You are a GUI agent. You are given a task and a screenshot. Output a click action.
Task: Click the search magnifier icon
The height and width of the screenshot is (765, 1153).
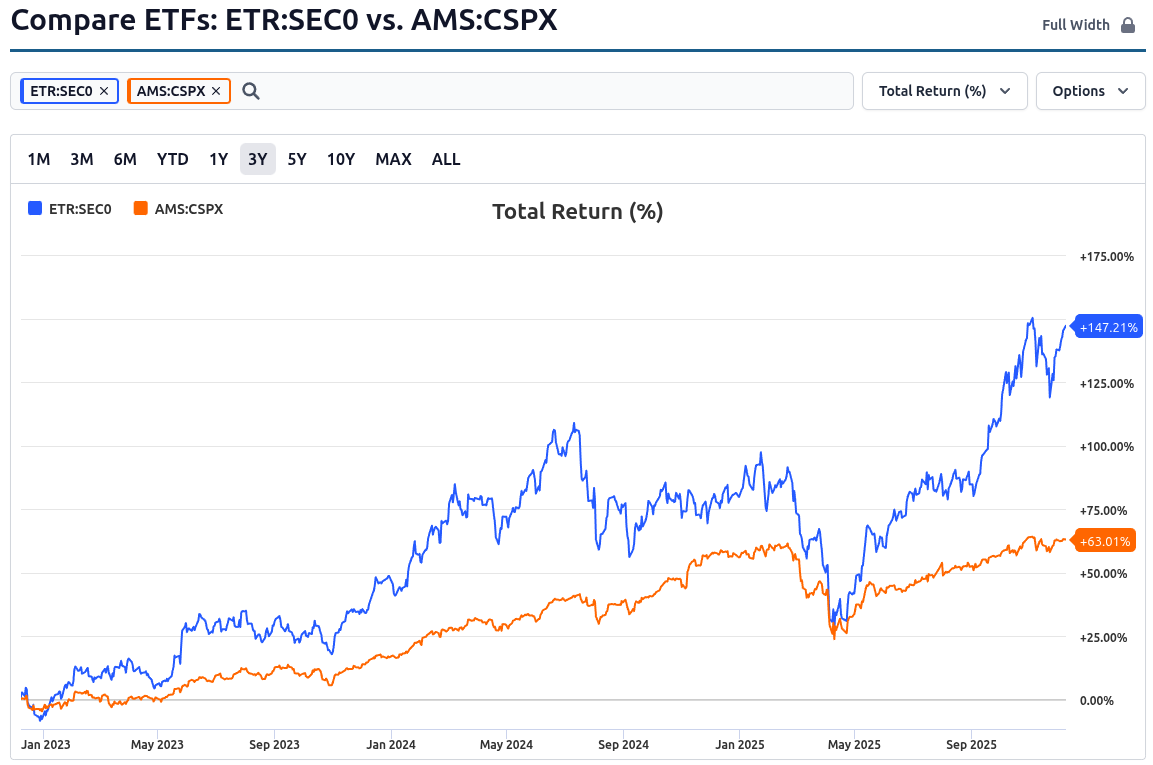250,90
